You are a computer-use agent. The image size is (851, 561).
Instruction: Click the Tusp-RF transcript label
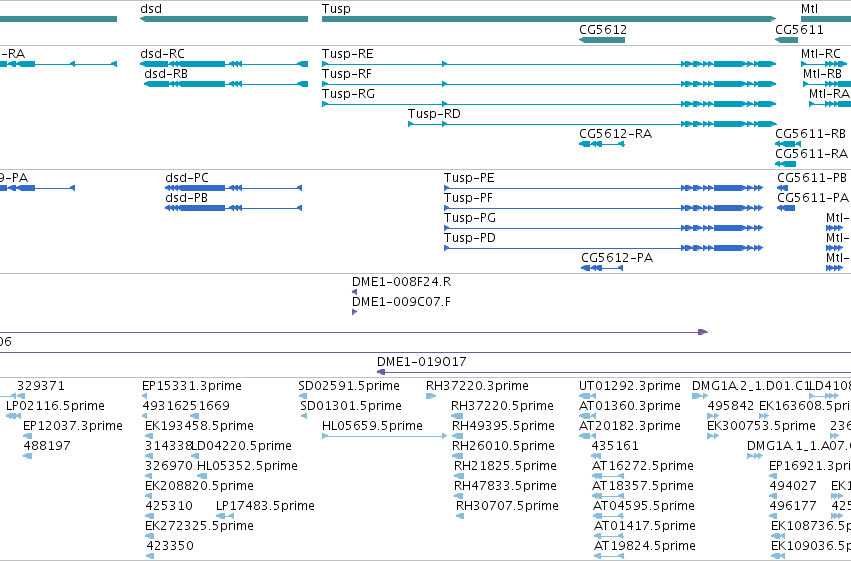(x=347, y=74)
